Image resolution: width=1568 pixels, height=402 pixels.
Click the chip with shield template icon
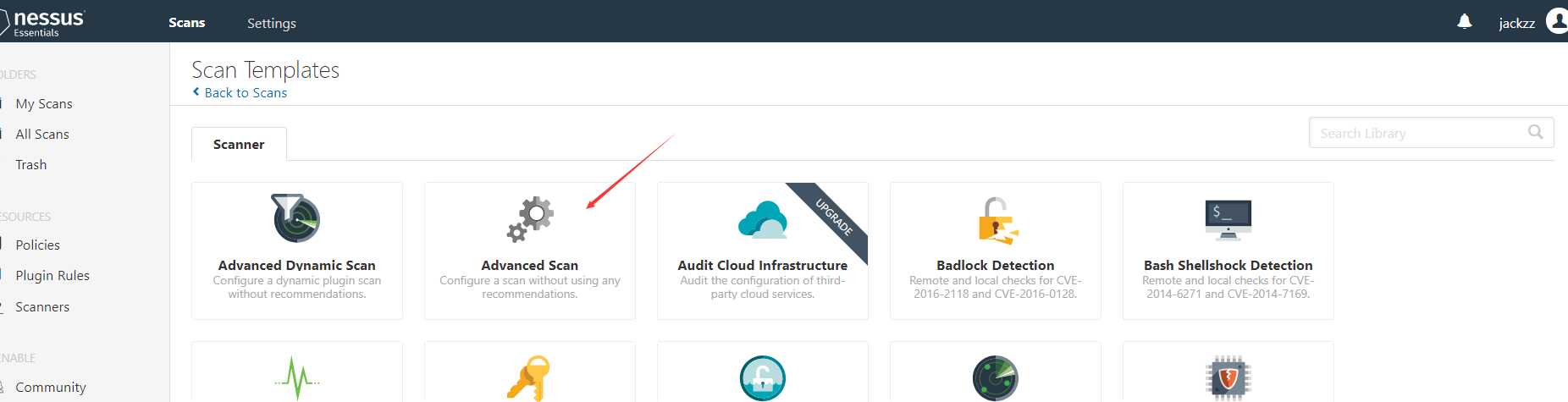(x=1228, y=378)
